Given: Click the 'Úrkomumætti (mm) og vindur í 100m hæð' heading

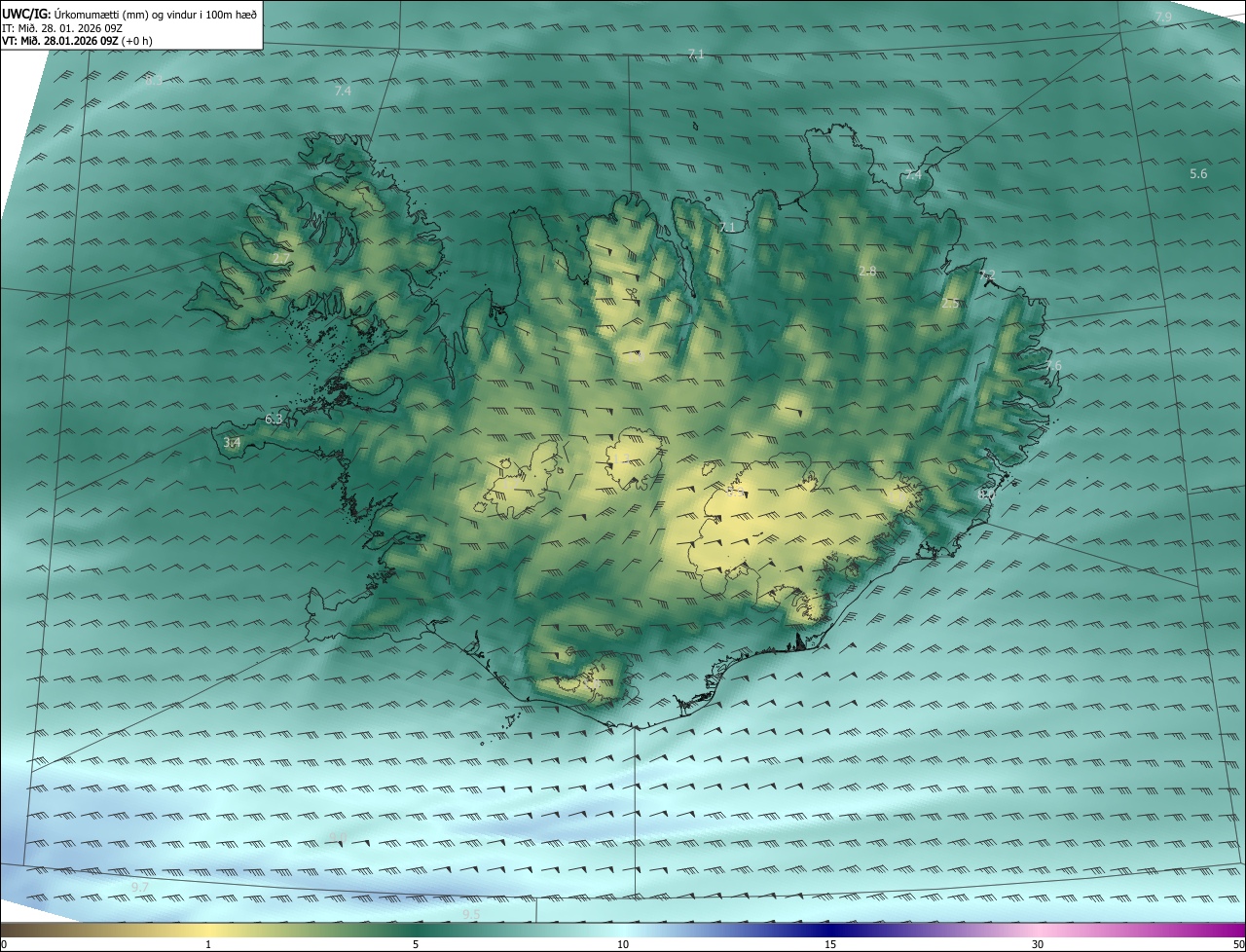Looking at the screenshot, I should 156,15.
